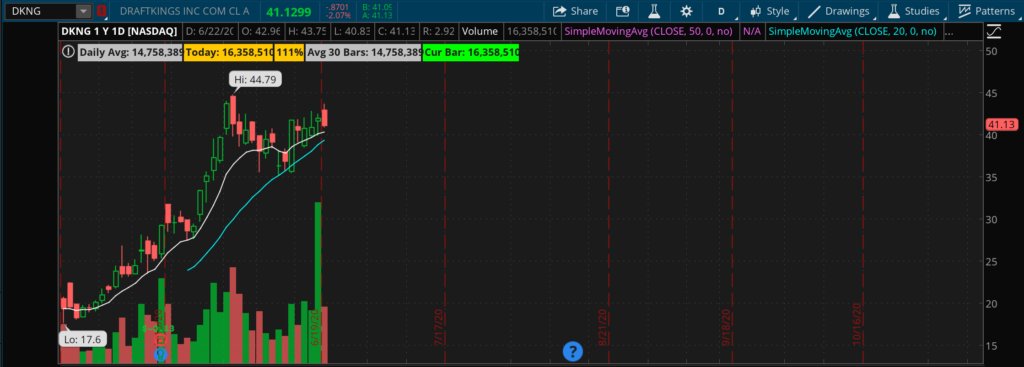Click the DKNG 1 Y 1D [NASDAQ] title
The height and width of the screenshot is (367, 1024).
coord(119,31)
